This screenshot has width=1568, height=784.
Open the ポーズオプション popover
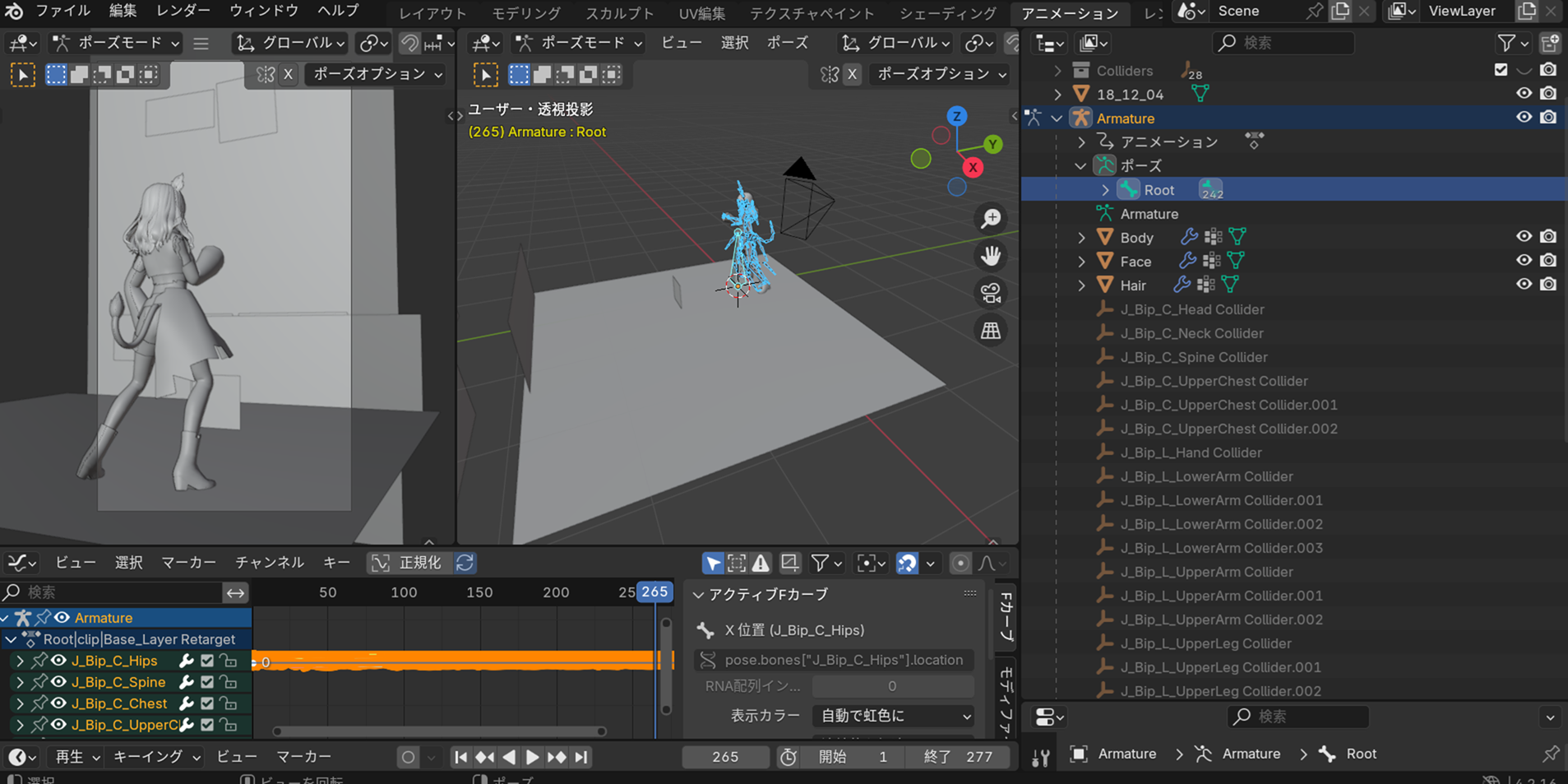(374, 74)
